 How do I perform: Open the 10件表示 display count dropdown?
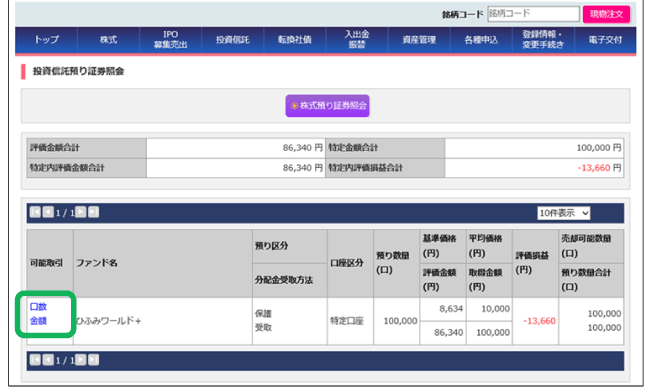[x=563, y=213]
